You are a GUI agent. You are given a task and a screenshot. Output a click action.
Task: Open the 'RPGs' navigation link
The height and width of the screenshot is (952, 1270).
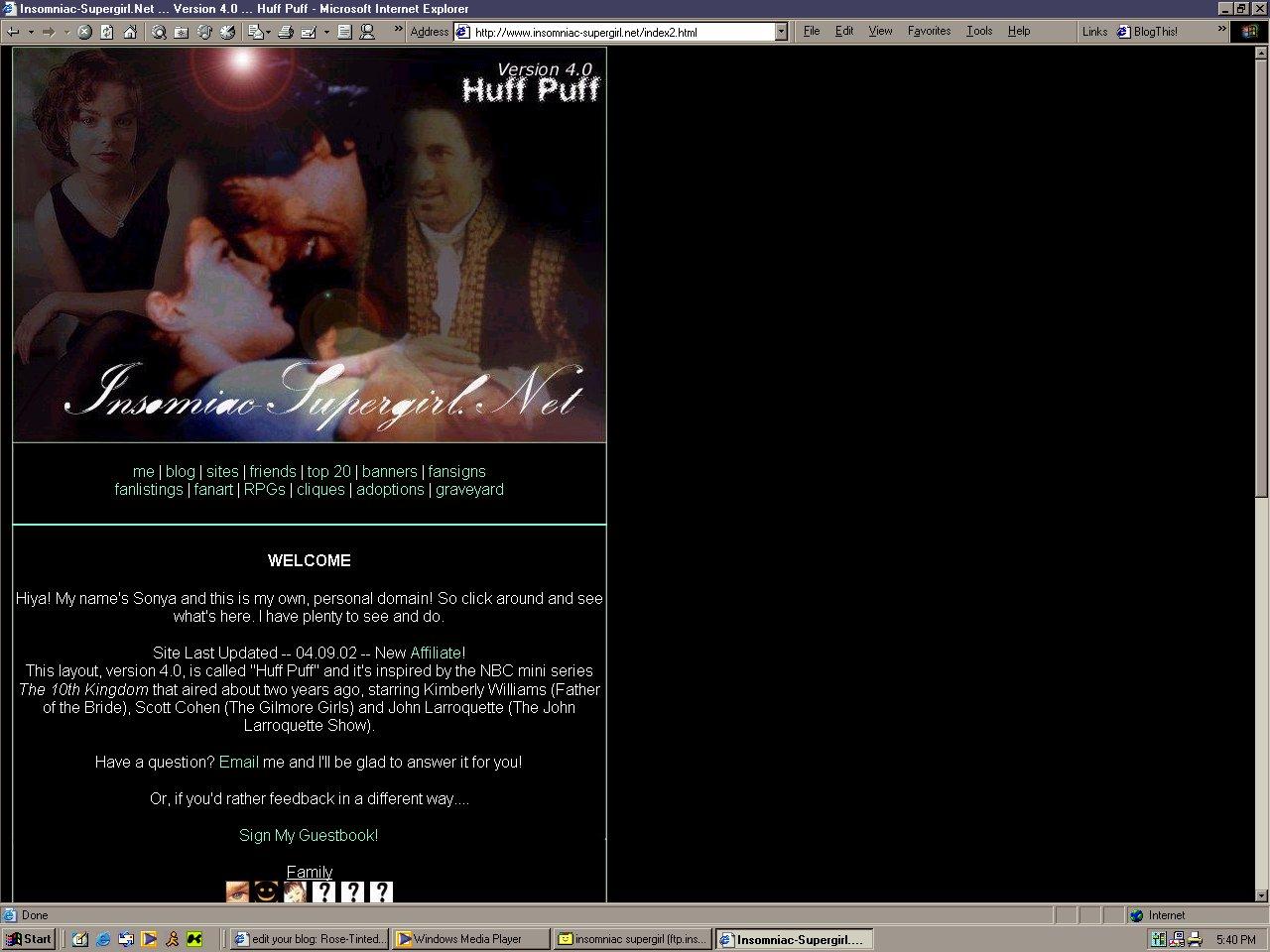pos(265,490)
